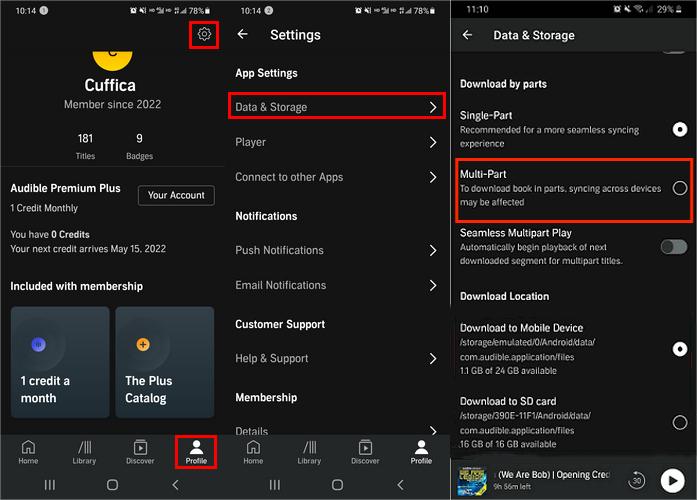The image size is (697, 500).
Task: Go back from the Settings screen
Action: (243, 34)
